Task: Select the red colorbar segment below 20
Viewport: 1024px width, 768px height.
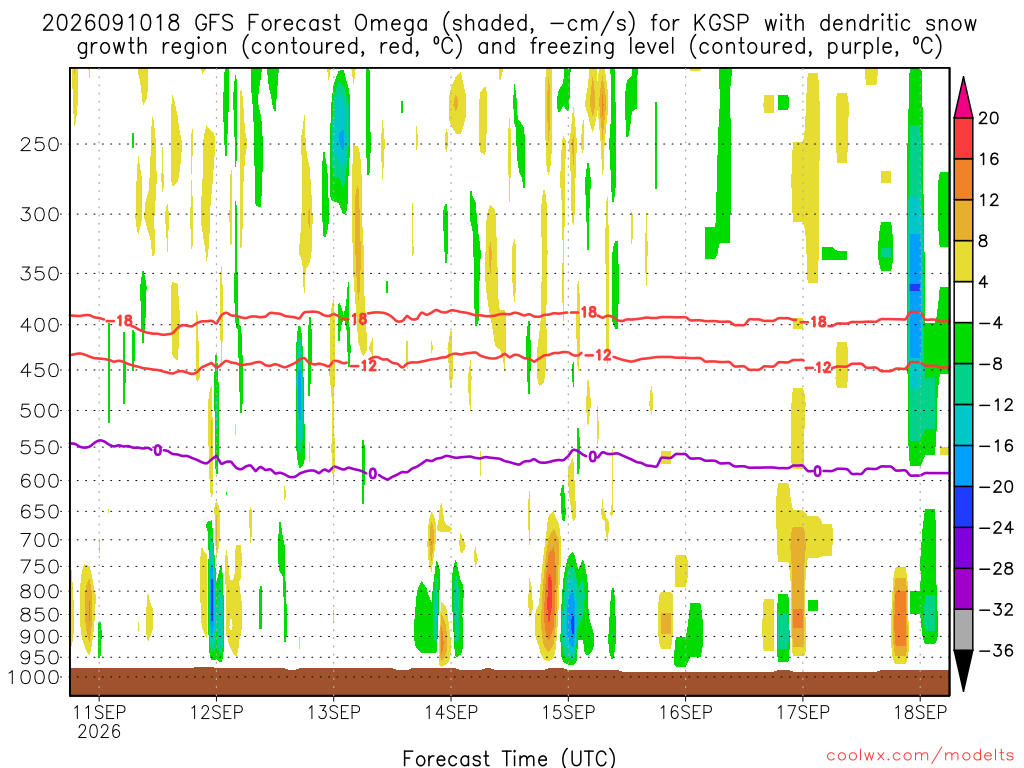Action: pyautogui.click(x=963, y=138)
